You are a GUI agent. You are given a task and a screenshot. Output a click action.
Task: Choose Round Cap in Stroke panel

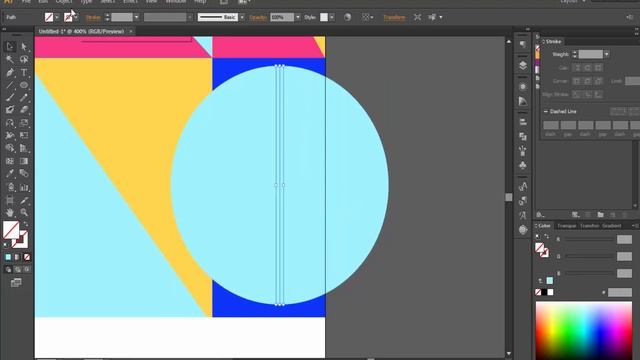(x=587, y=68)
